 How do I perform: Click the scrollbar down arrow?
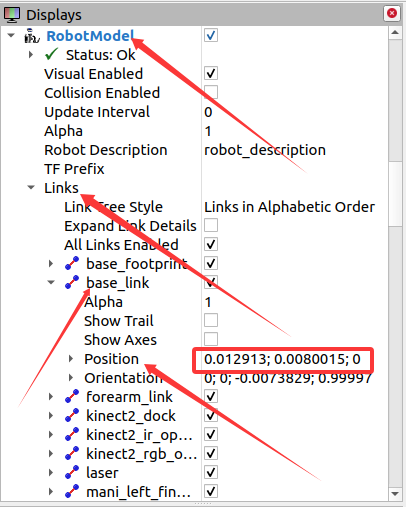click(x=395, y=494)
